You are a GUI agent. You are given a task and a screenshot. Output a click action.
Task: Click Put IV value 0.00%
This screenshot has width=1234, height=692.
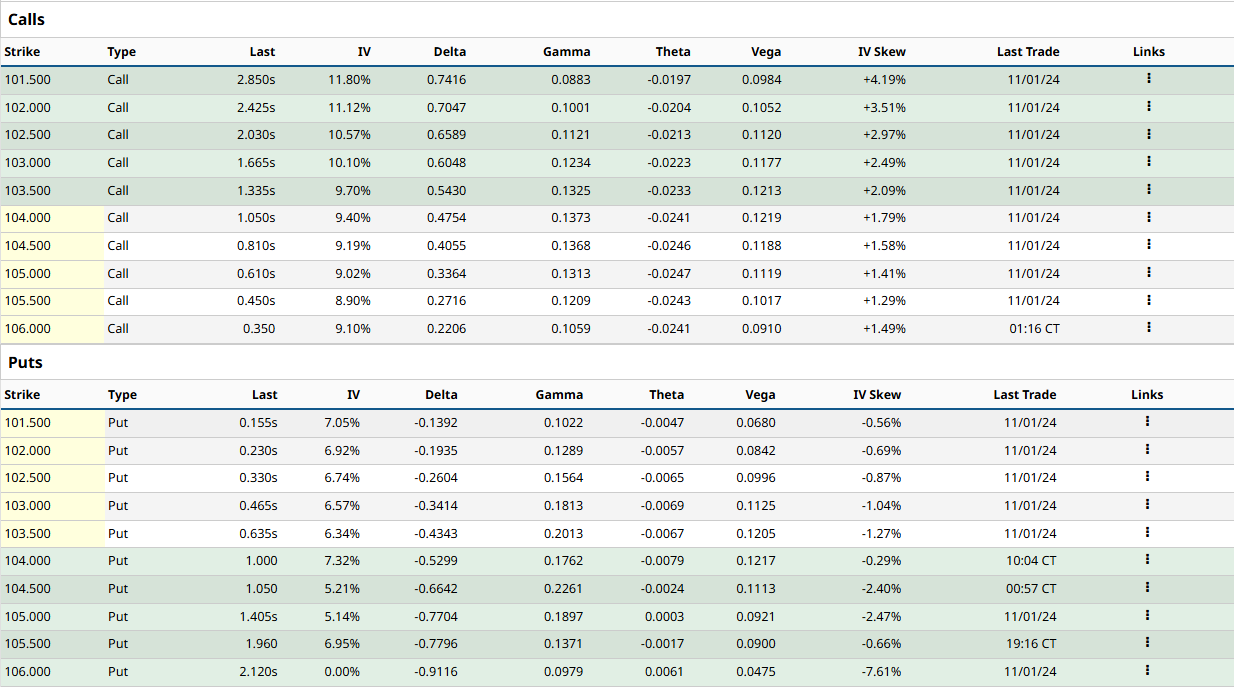click(x=342, y=672)
